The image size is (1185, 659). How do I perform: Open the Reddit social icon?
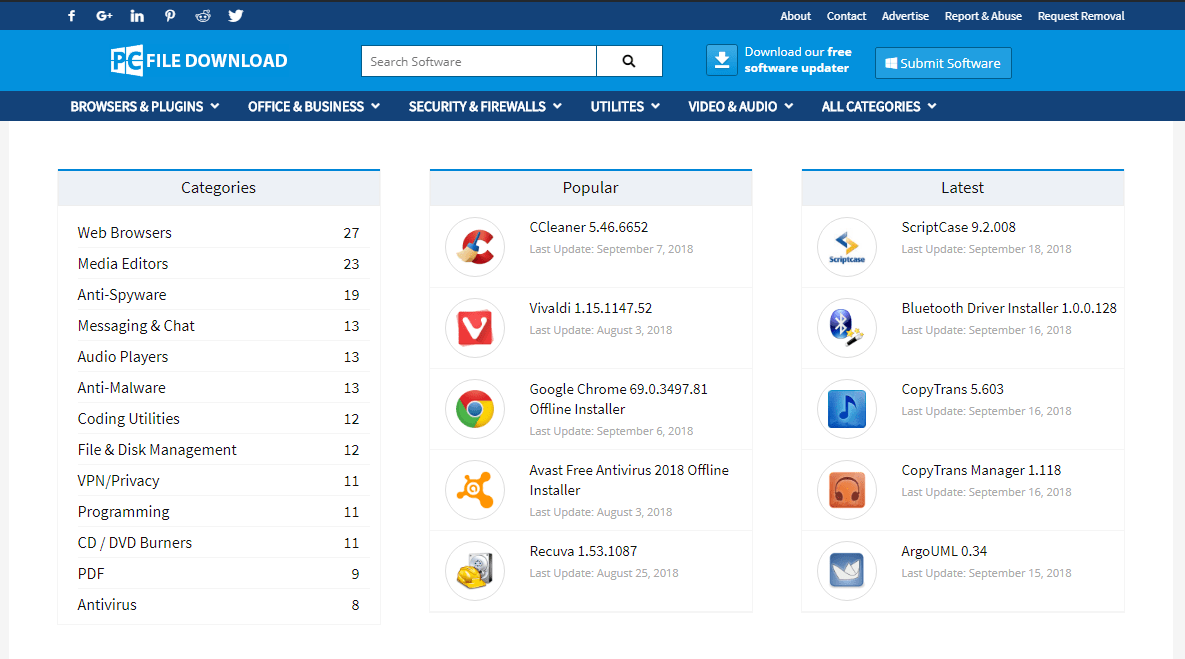pos(203,16)
